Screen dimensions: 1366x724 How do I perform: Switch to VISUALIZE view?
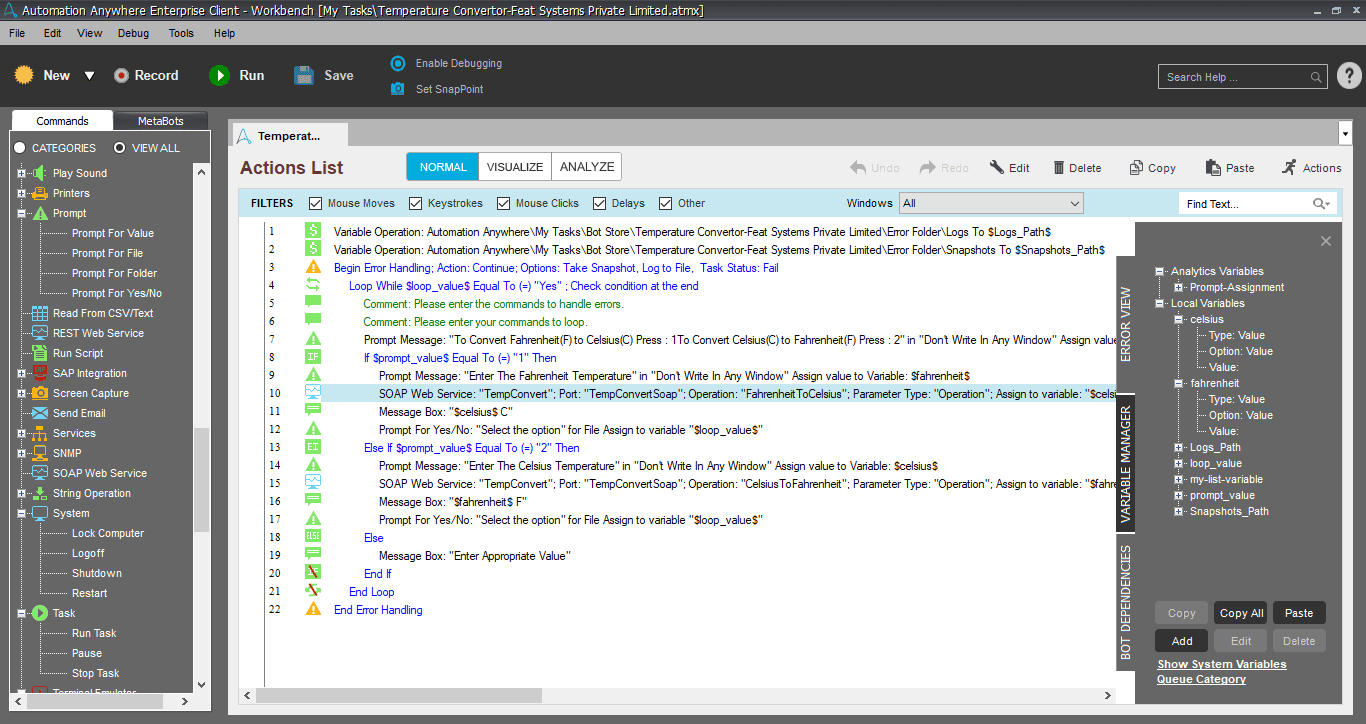coord(515,167)
